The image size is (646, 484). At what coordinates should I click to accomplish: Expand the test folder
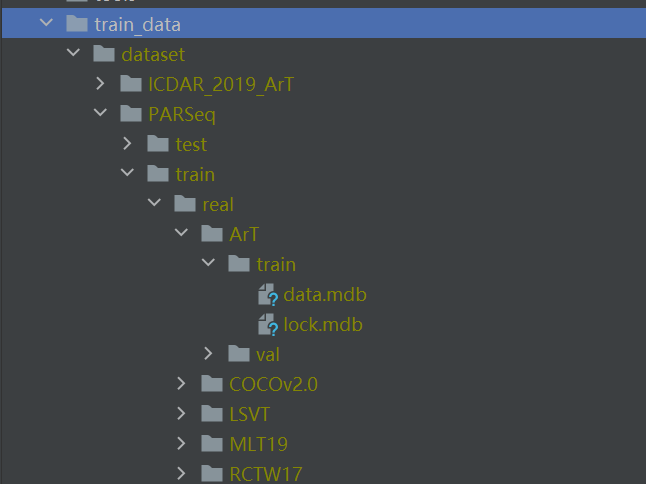[127, 144]
